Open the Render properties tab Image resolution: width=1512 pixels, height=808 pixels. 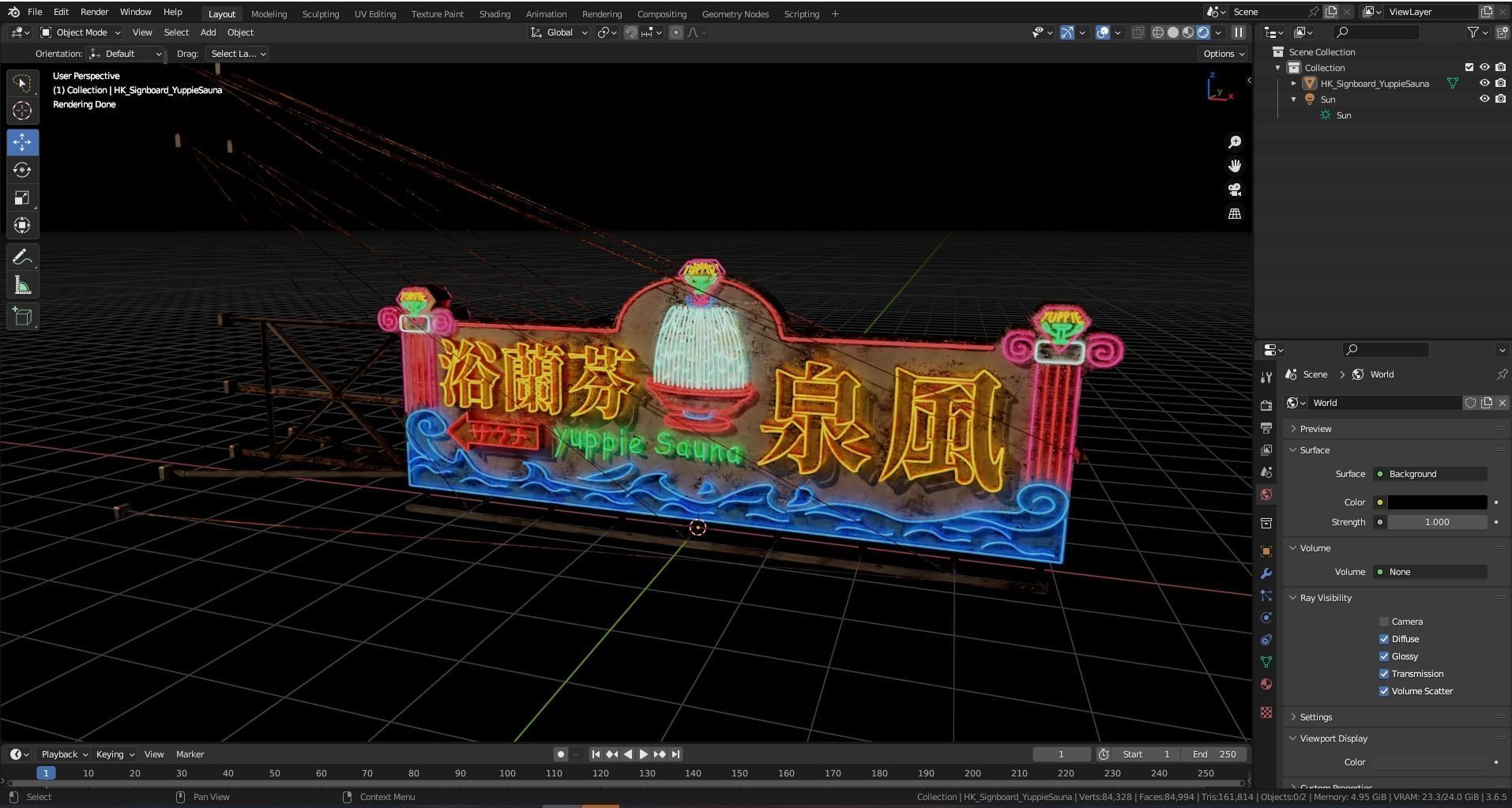[1266, 405]
